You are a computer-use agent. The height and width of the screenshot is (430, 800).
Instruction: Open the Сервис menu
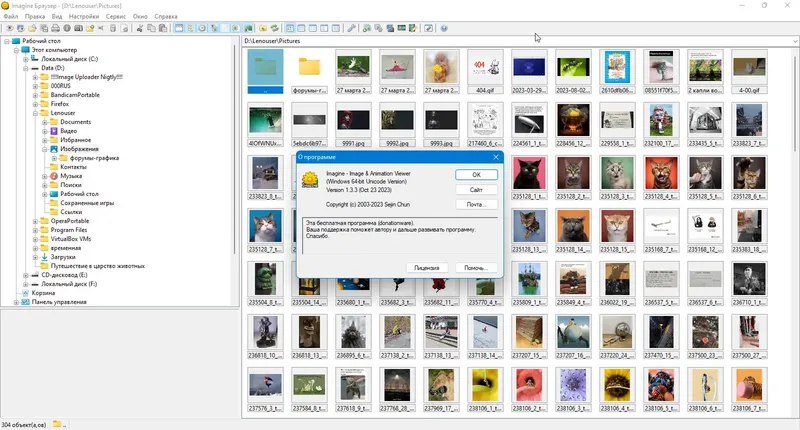click(116, 16)
